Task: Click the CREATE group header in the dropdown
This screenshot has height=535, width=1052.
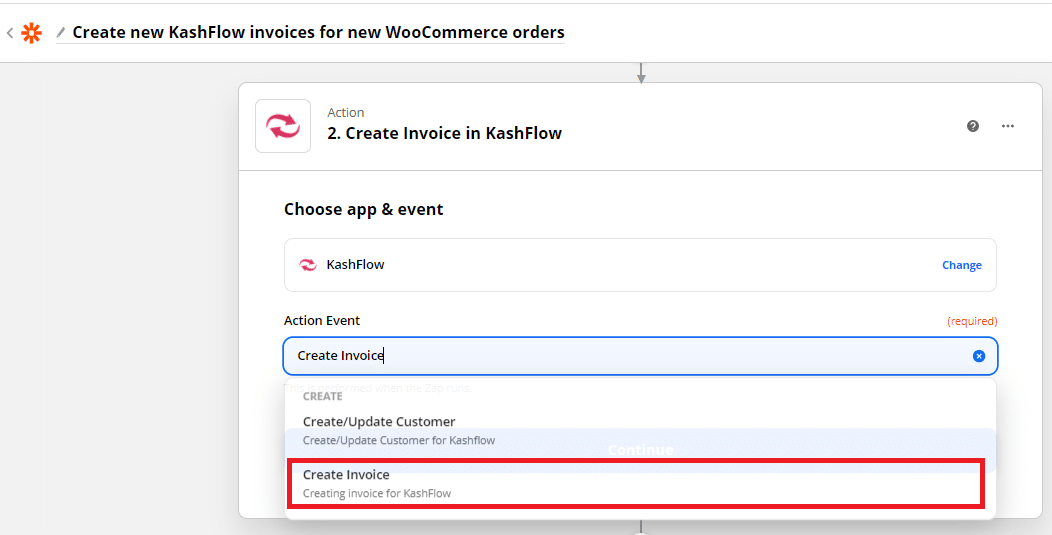Action: [x=323, y=396]
